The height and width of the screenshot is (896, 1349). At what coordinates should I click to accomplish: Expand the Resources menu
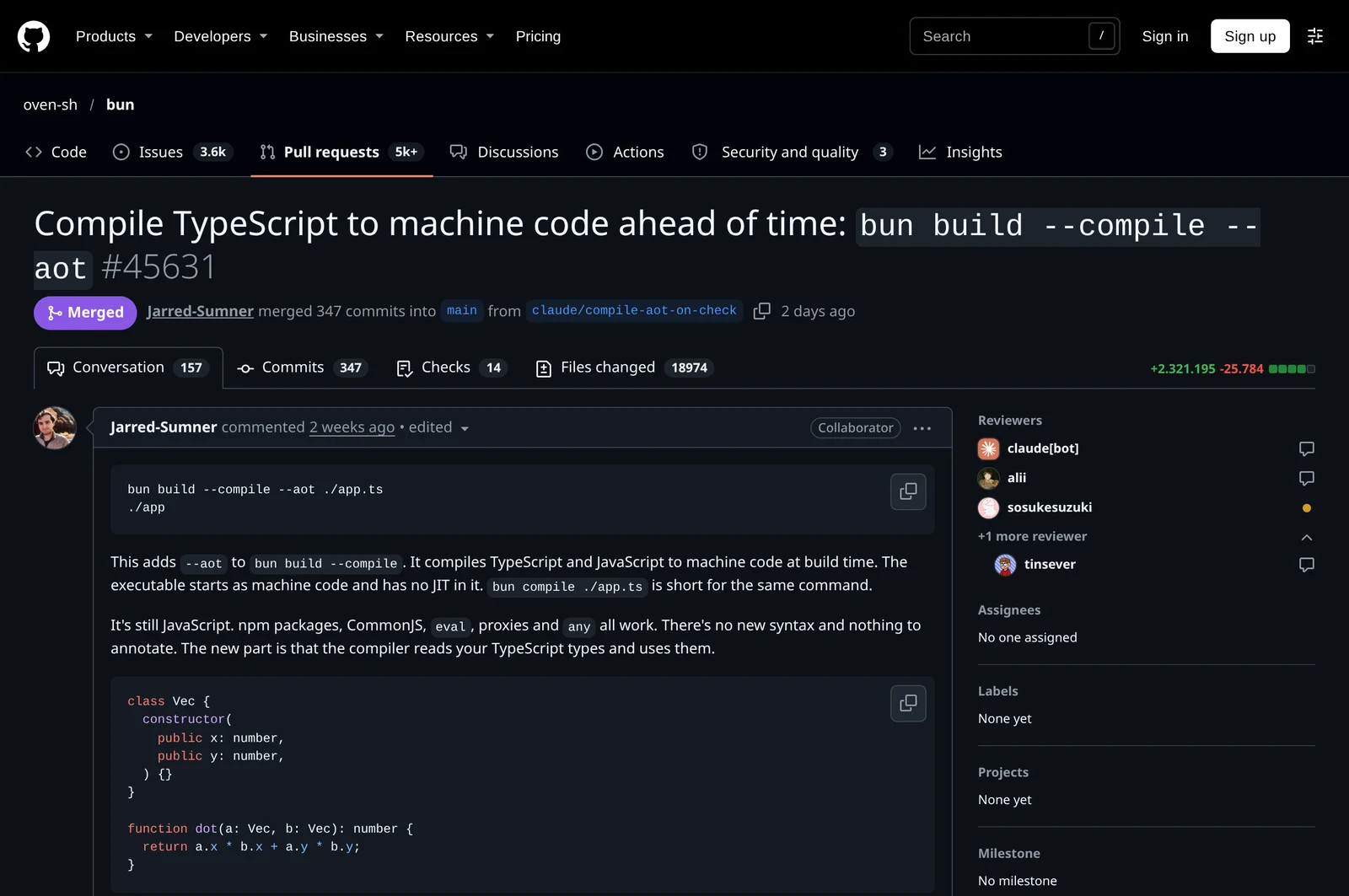click(x=449, y=36)
